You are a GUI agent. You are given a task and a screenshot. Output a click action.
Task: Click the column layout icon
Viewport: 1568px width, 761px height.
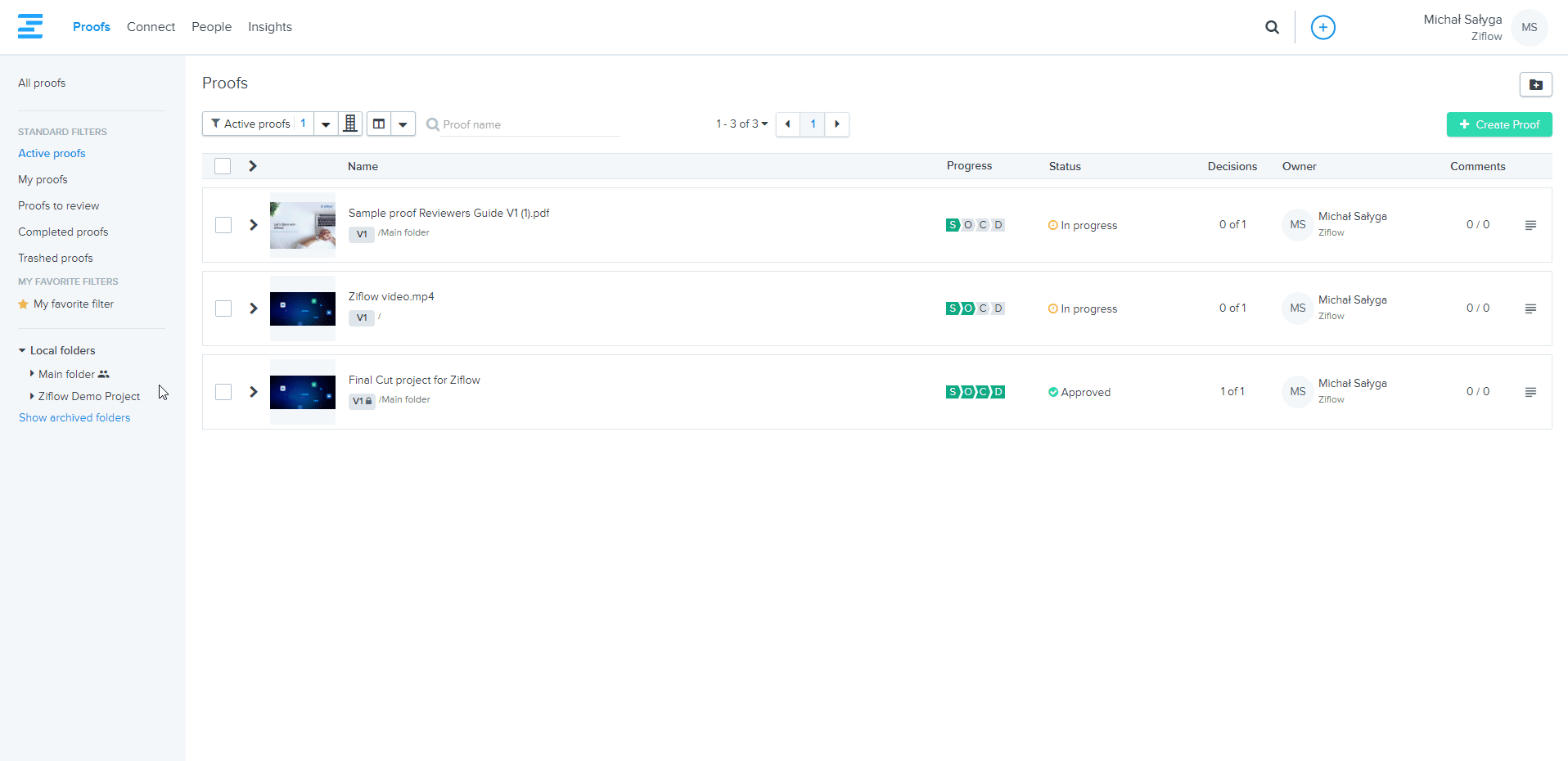click(379, 124)
